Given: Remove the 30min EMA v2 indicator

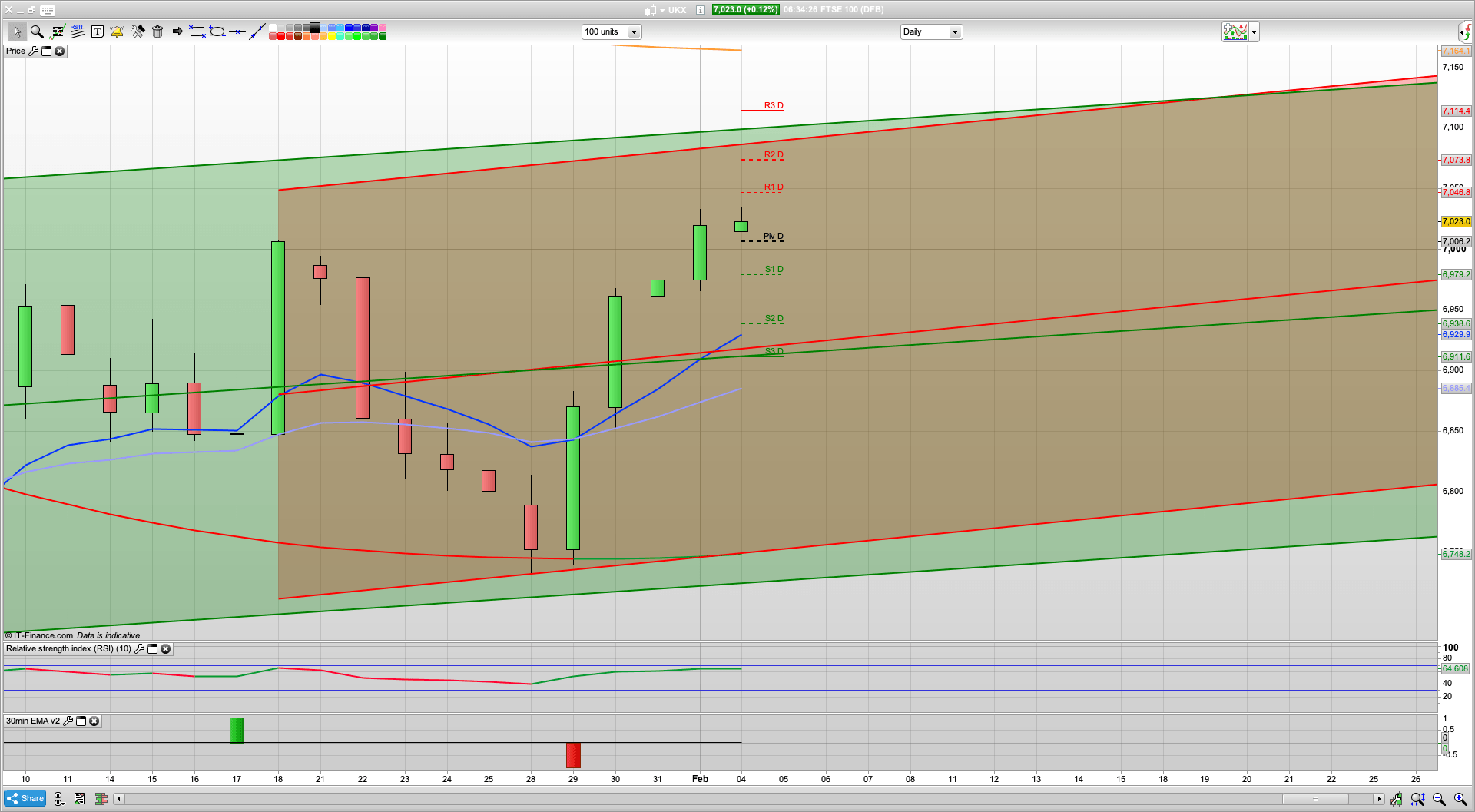Looking at the screenshot, I should tap(94, 721).
